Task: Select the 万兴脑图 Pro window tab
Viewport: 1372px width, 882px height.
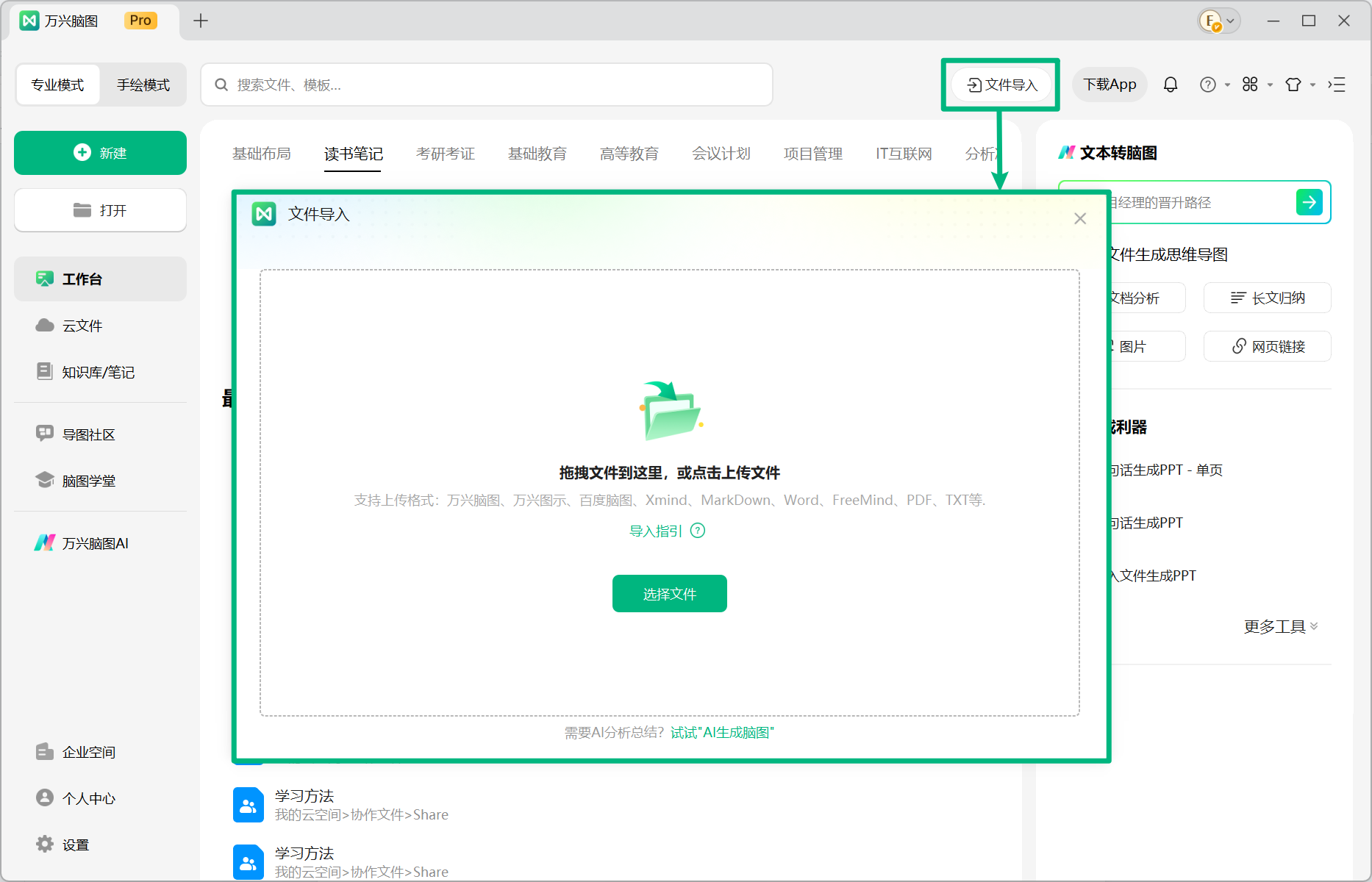Action: coord(94,21)
